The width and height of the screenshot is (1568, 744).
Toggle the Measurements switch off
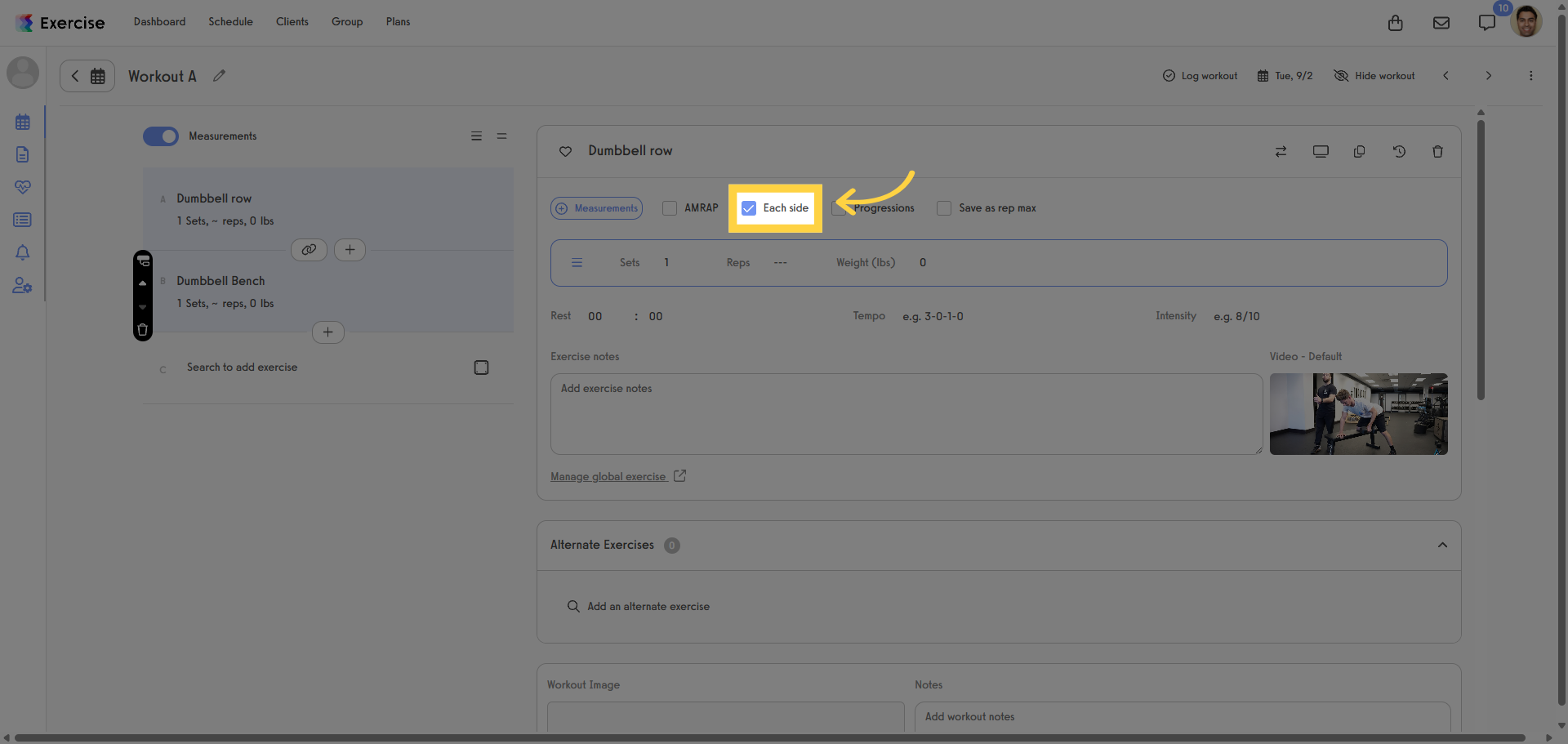161,136
